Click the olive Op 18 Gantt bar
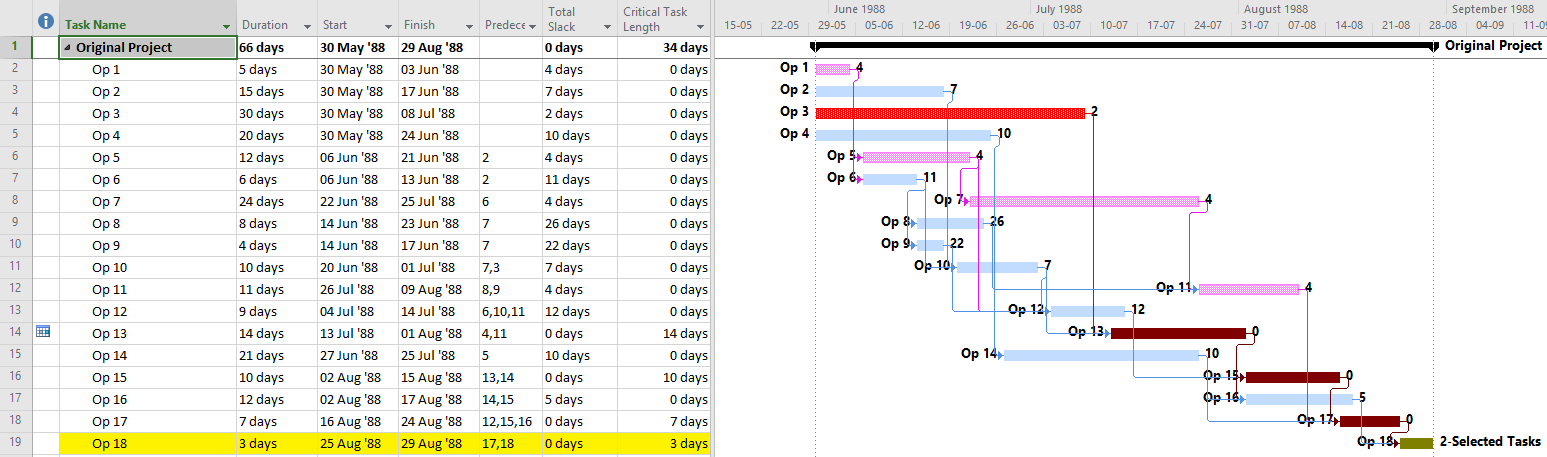Screen dimensions: 1547x457 click(x=1416, y=443)
